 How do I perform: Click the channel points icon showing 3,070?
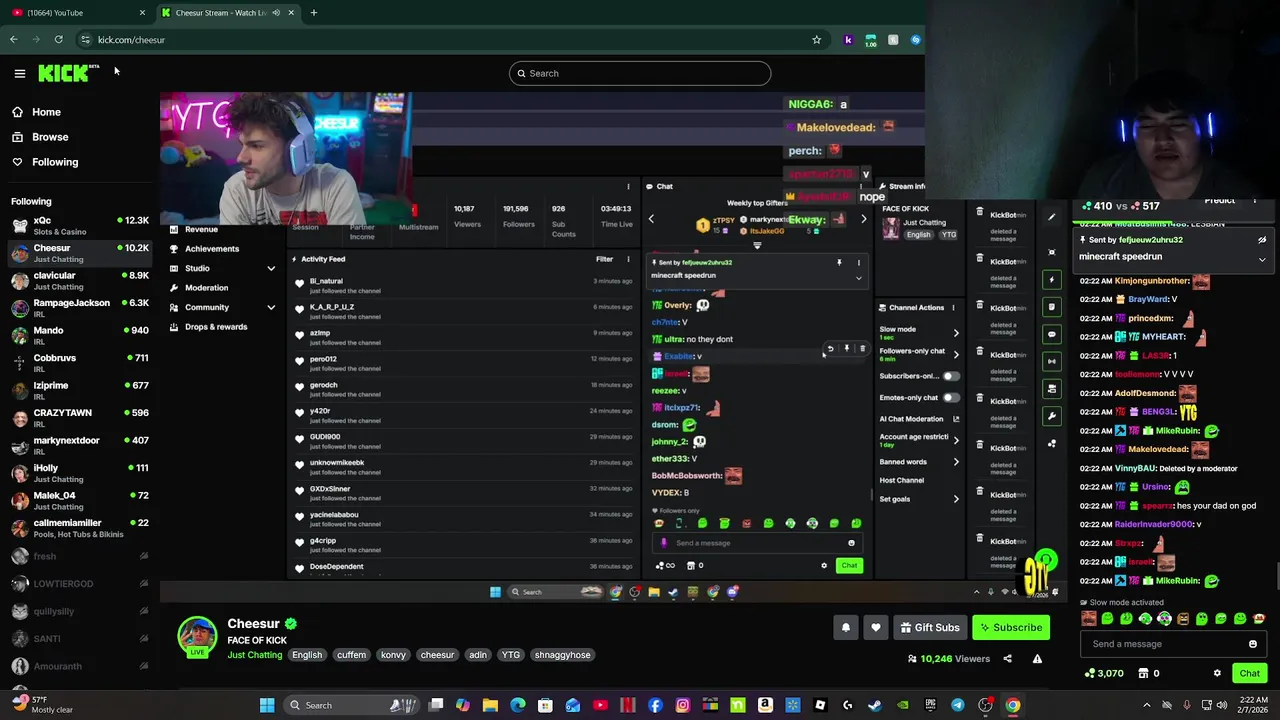coord(1104,674)
